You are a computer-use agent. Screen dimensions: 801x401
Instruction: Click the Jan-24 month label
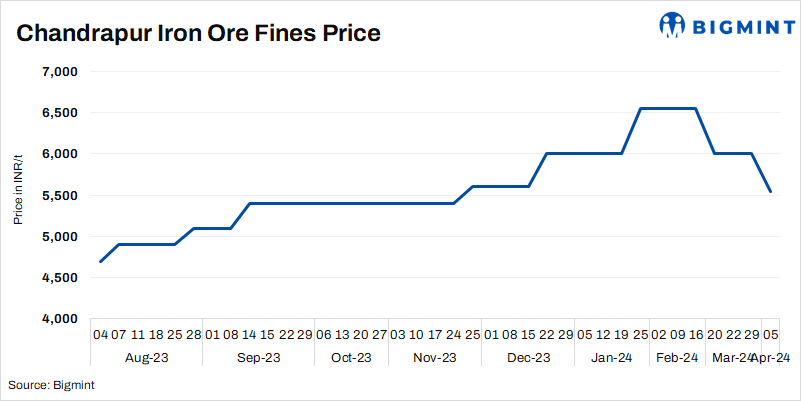tap(610, 357)
